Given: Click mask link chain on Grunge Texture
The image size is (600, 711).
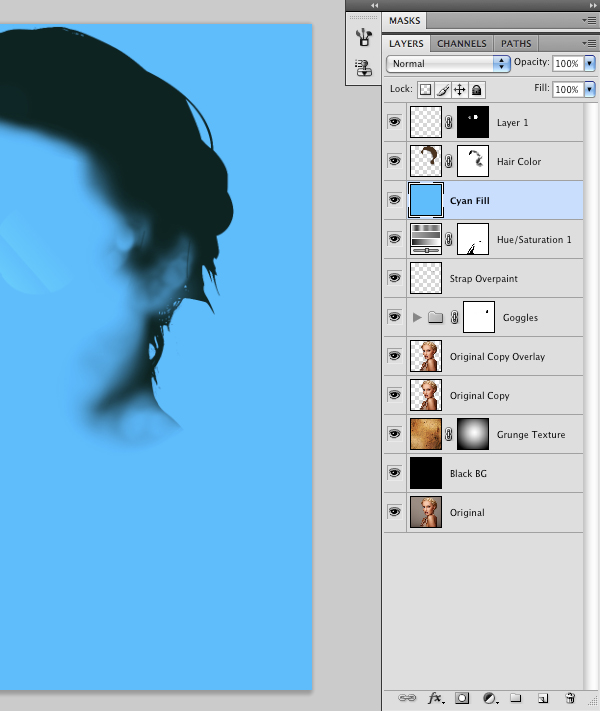Looking at the screenshot, I should point(449,434).
